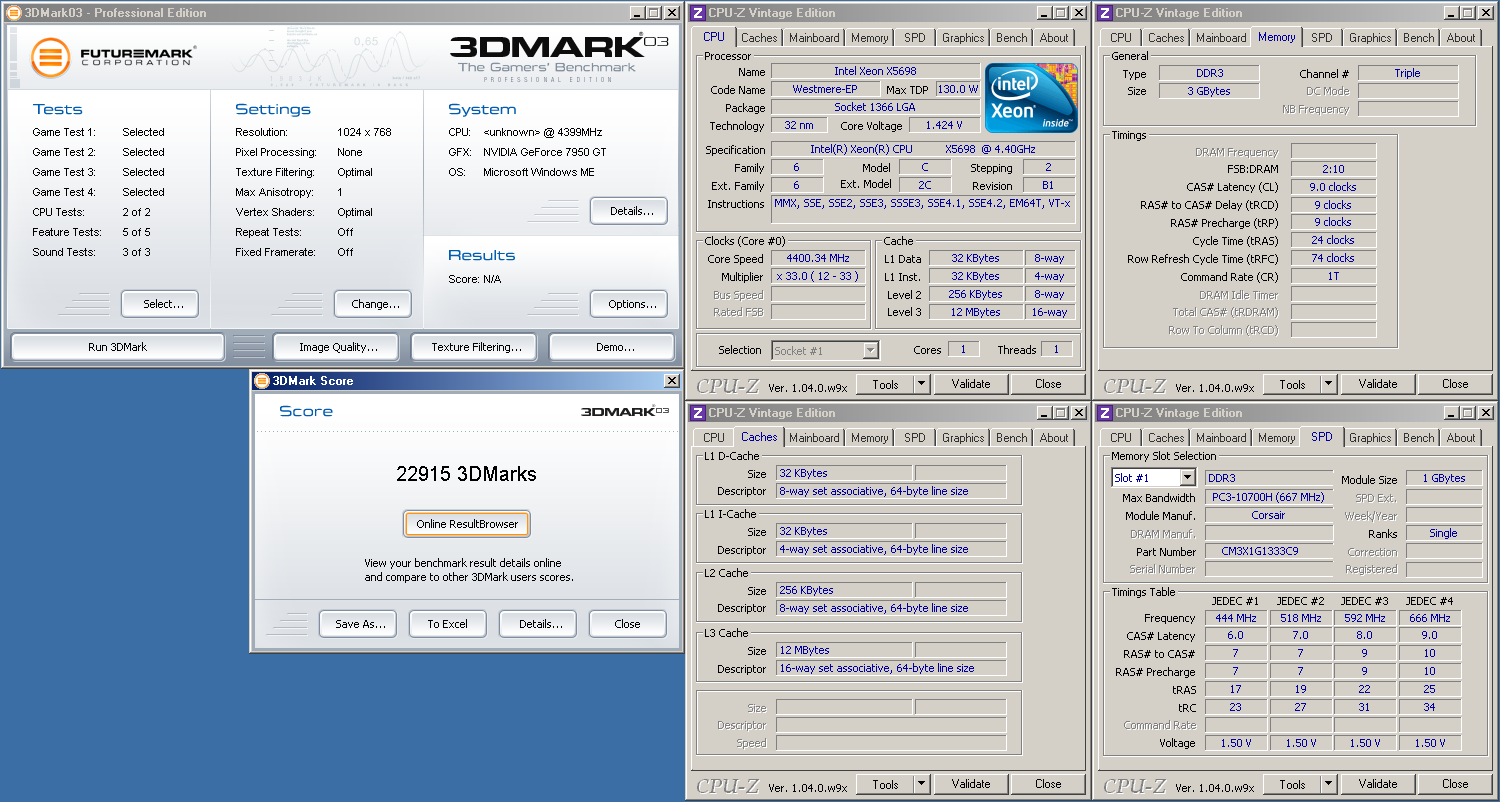Expand the Tools dropdown arrow in the CPU tab window
Screen dimensions: 1500x802
point(920,384)
